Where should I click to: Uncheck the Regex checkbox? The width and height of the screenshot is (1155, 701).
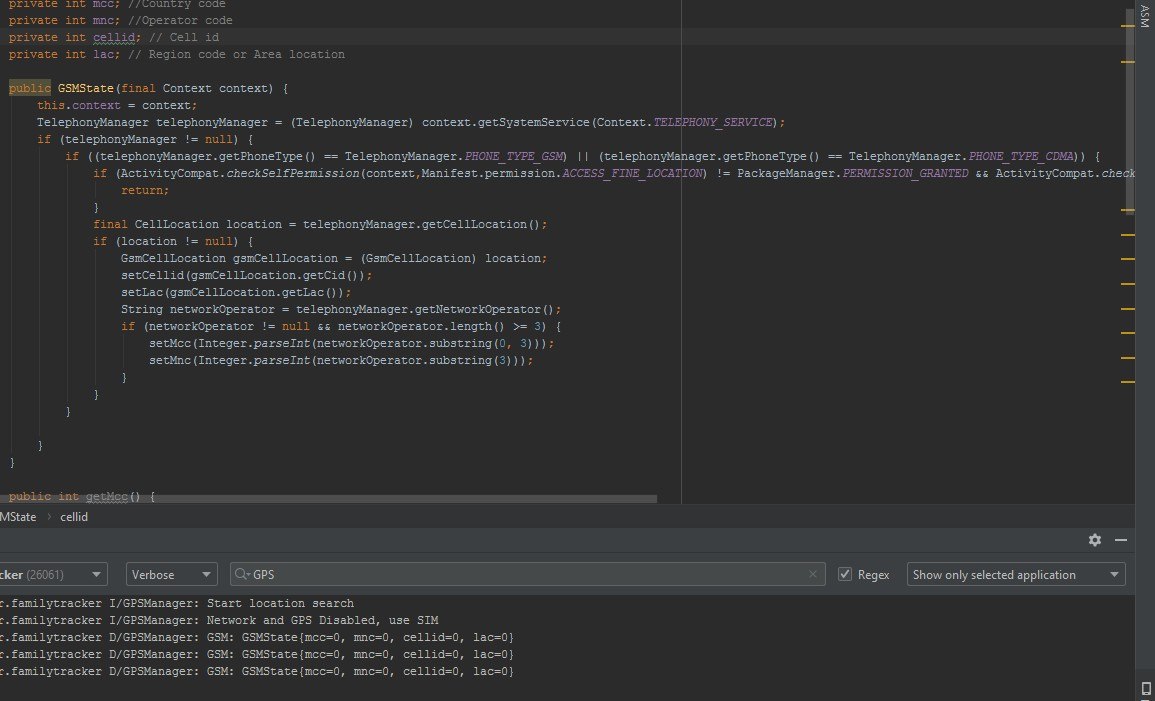(x=845, y=574)
